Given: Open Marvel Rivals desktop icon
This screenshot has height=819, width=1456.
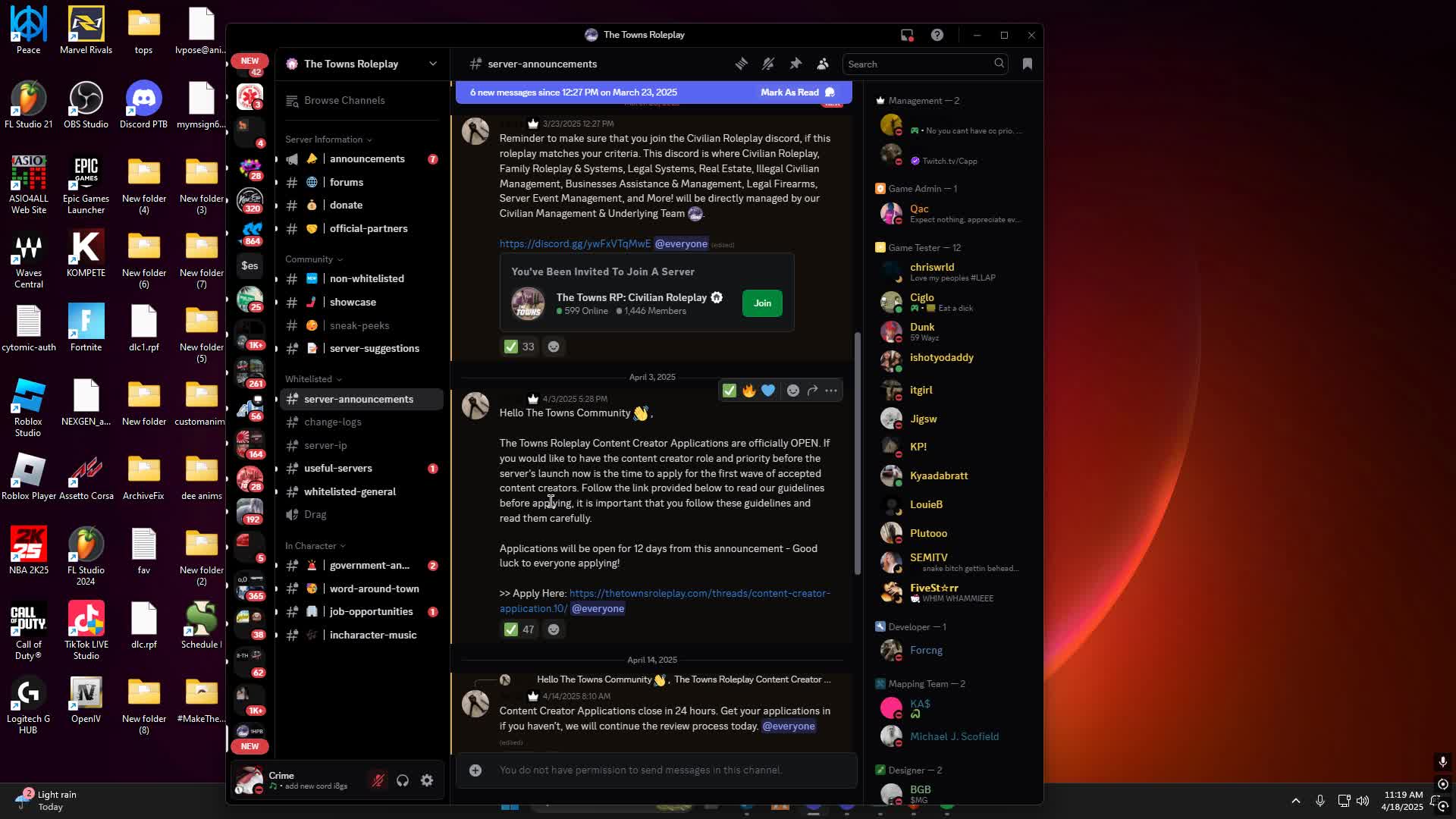Looking at the screenshot, I should point(86,31).
